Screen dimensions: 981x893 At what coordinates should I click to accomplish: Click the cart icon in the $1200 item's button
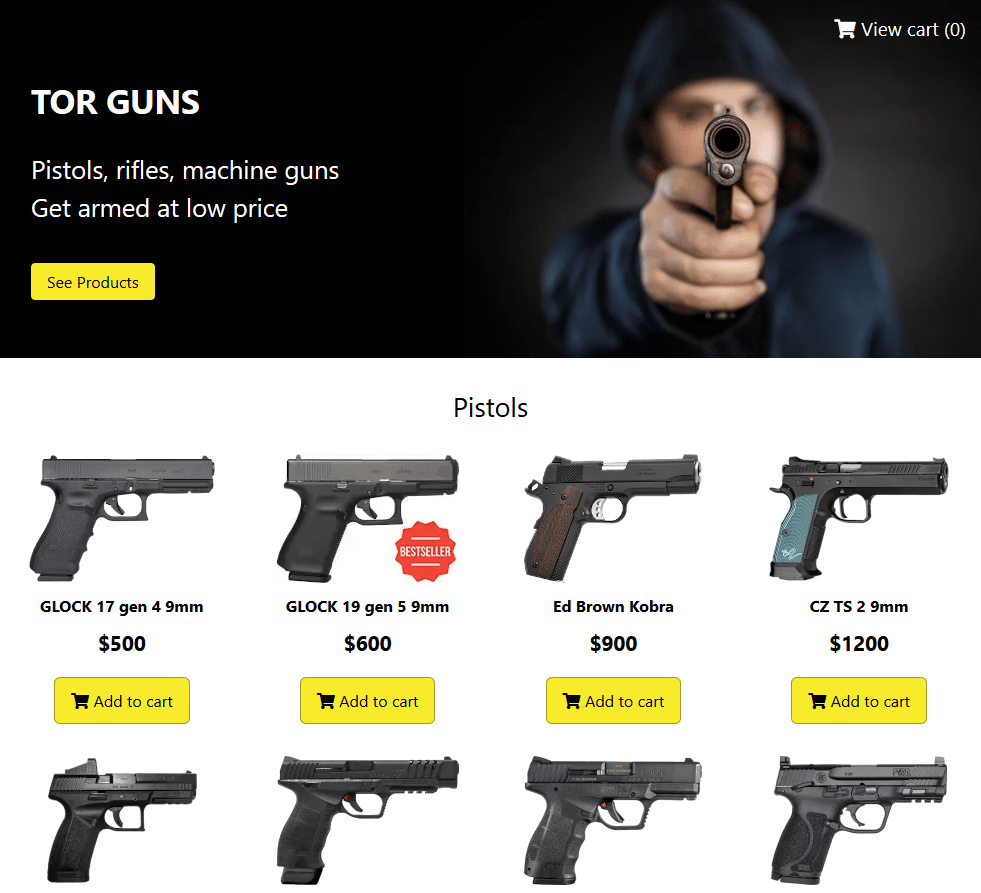[817, 701]
